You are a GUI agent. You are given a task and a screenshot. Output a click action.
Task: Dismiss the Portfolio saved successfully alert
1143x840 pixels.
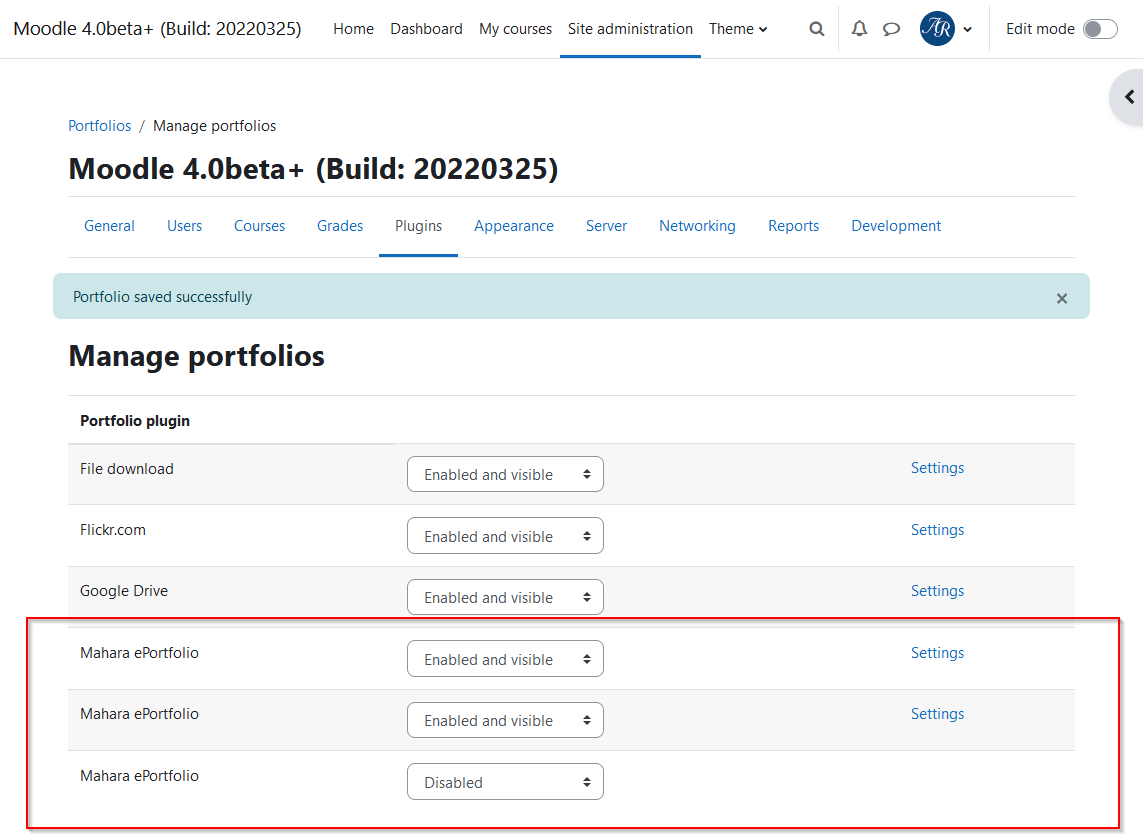pyautogui.click(x=1061, y=298)
